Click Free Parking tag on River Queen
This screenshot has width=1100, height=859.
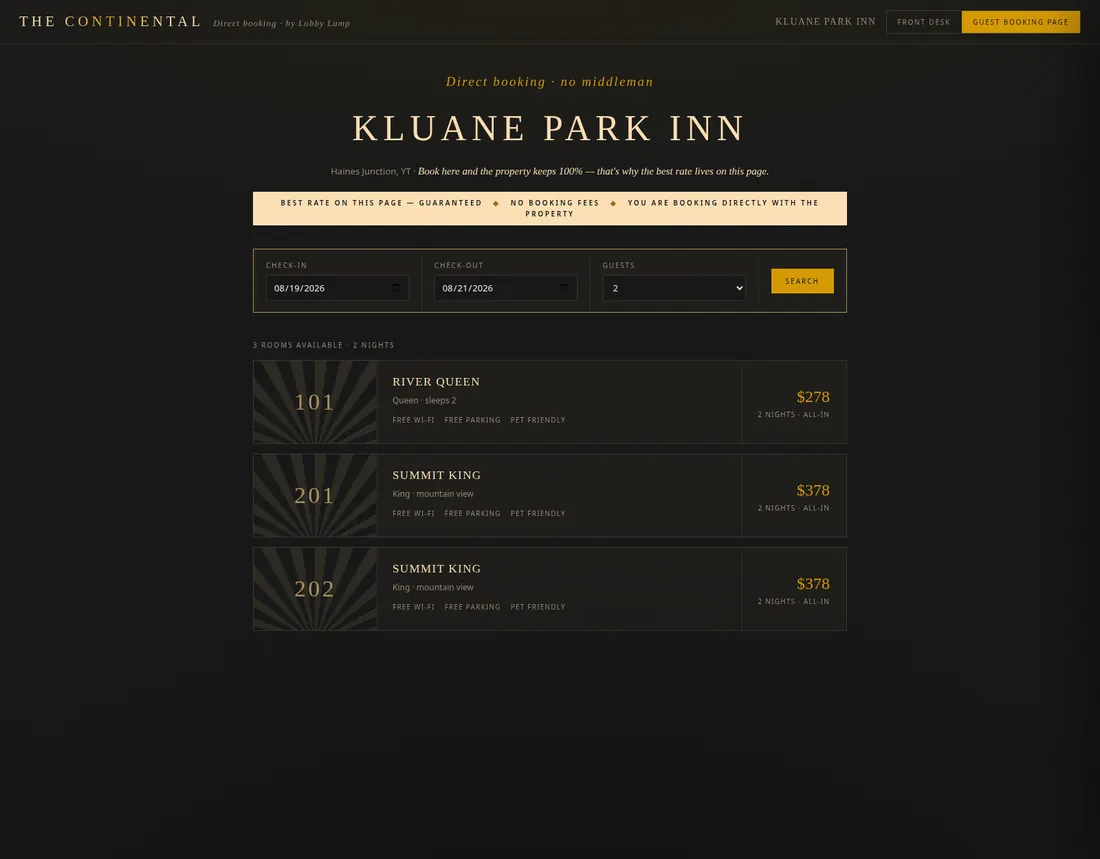472,420
